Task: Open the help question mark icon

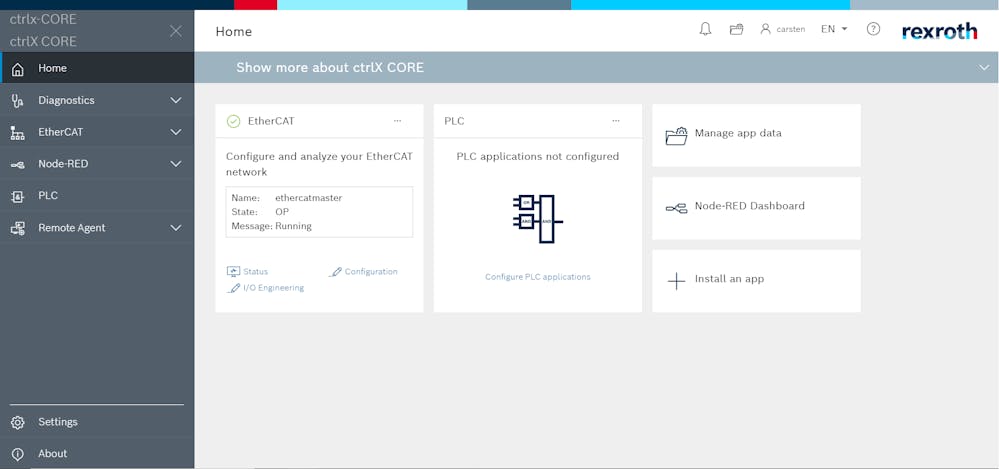Action: tap(873, 29)
